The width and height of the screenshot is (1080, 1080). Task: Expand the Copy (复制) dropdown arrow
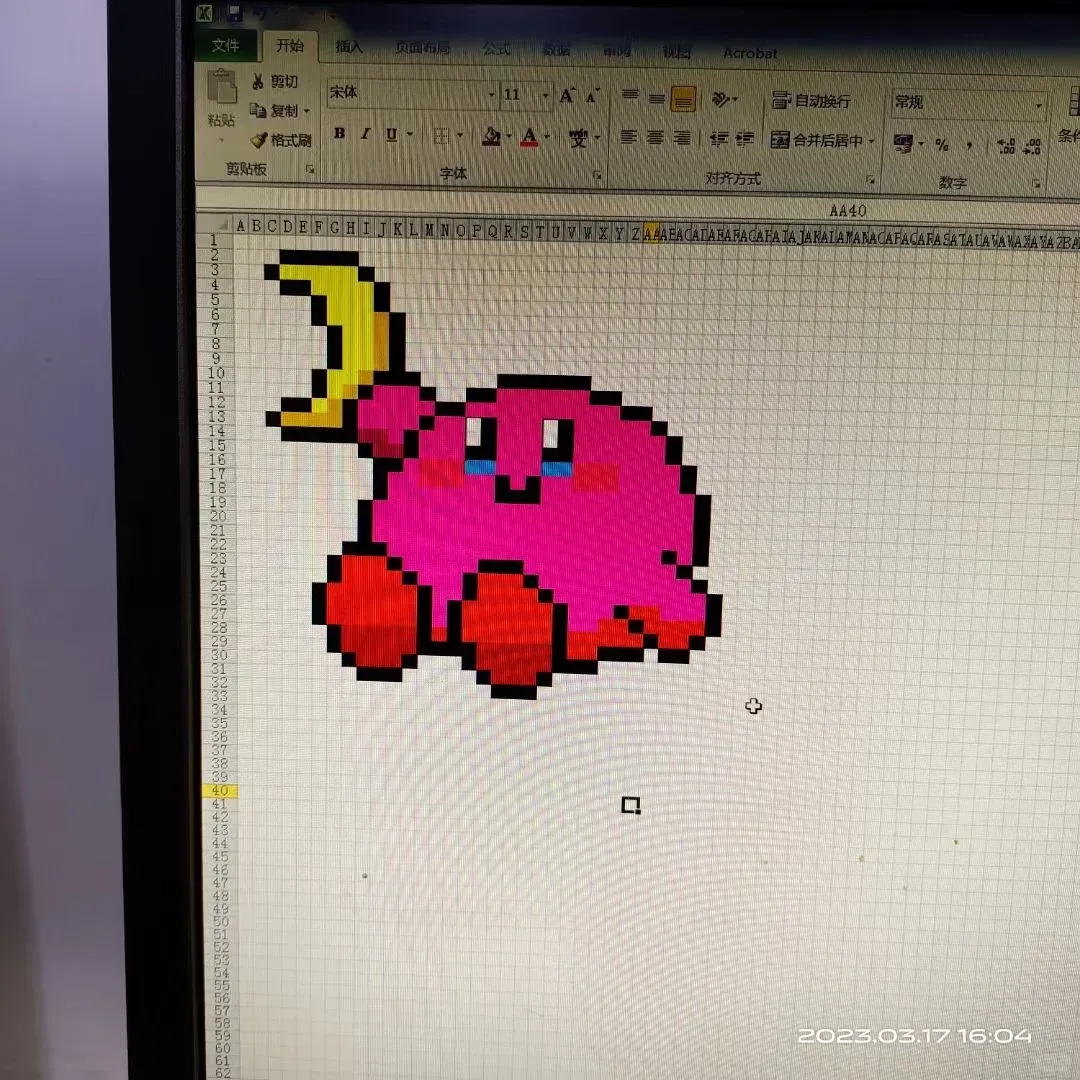(x=307, y=110)
